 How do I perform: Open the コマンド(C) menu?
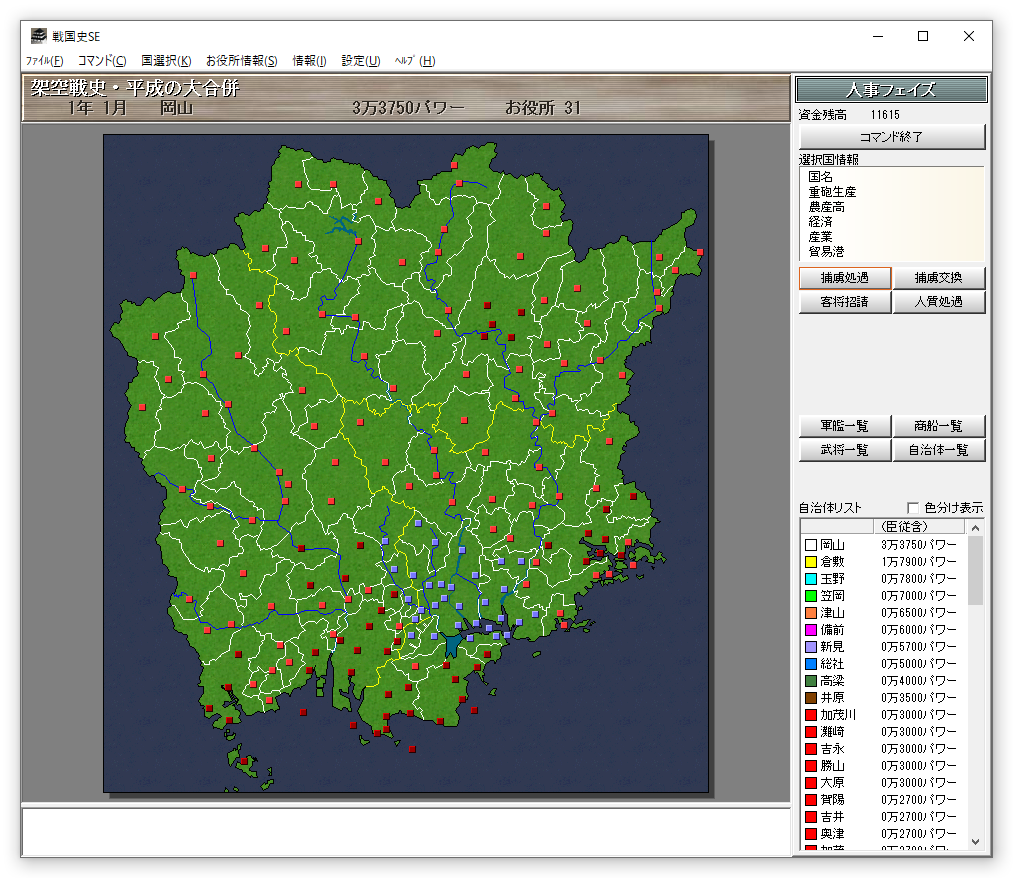(102, 61)
